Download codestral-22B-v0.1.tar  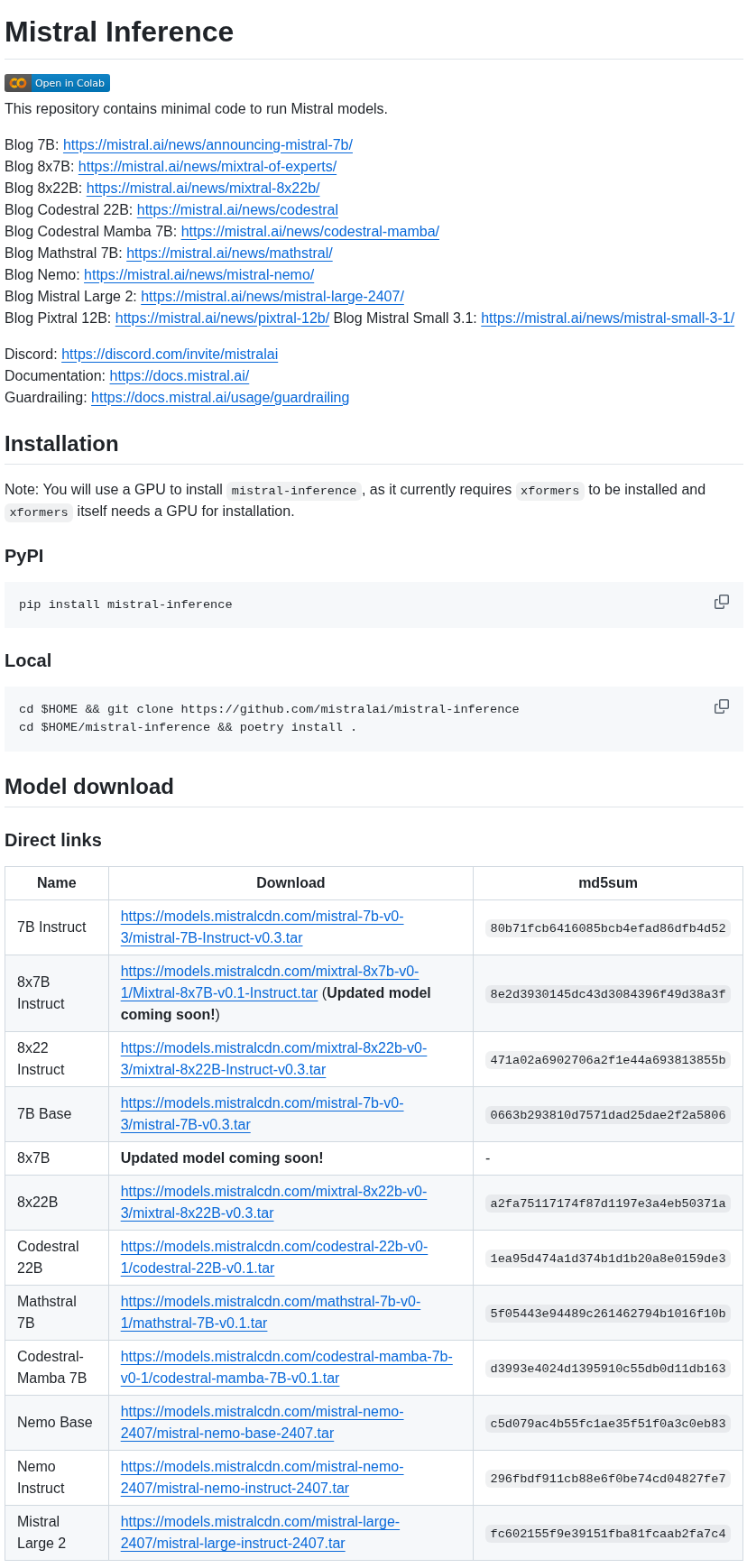coord(274,1258)
